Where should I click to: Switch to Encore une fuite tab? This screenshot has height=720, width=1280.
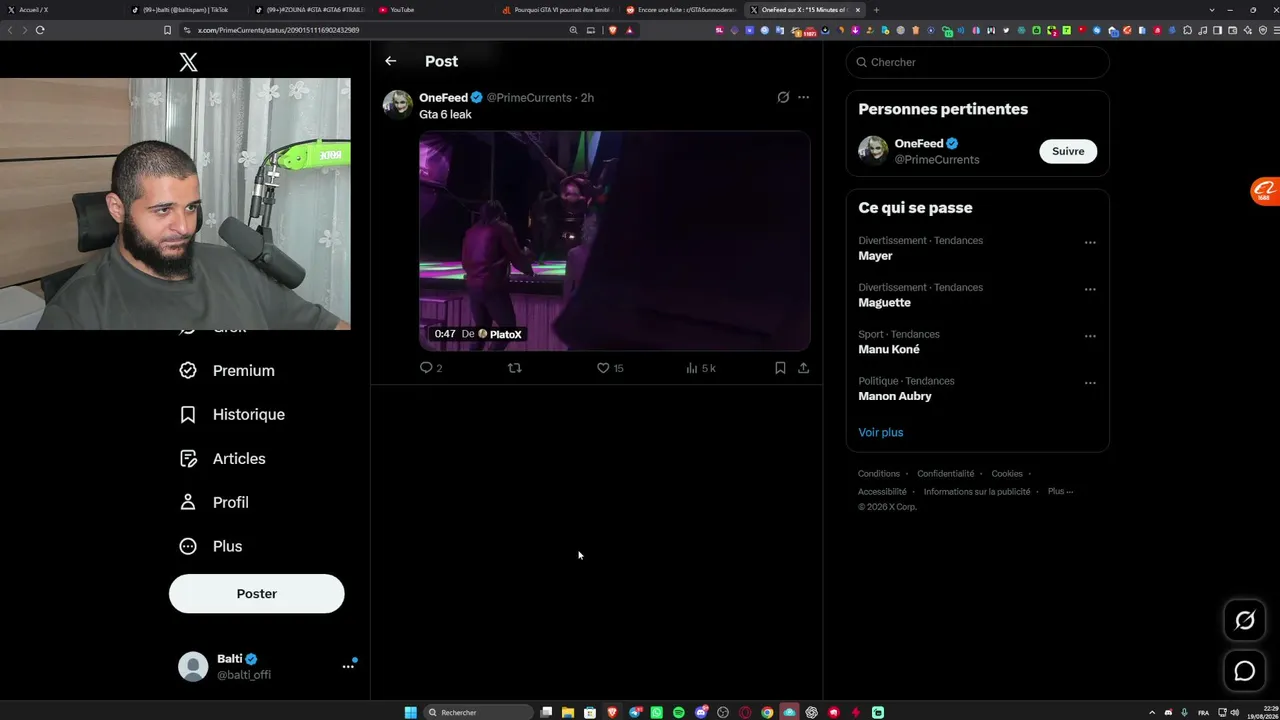point(683,10)
